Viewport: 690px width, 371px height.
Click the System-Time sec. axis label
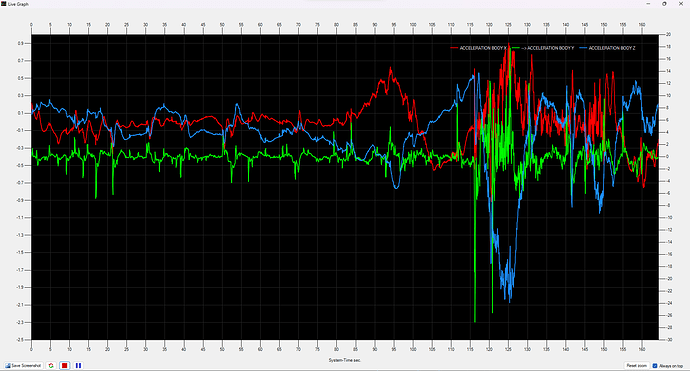click(x=345, y=360)
